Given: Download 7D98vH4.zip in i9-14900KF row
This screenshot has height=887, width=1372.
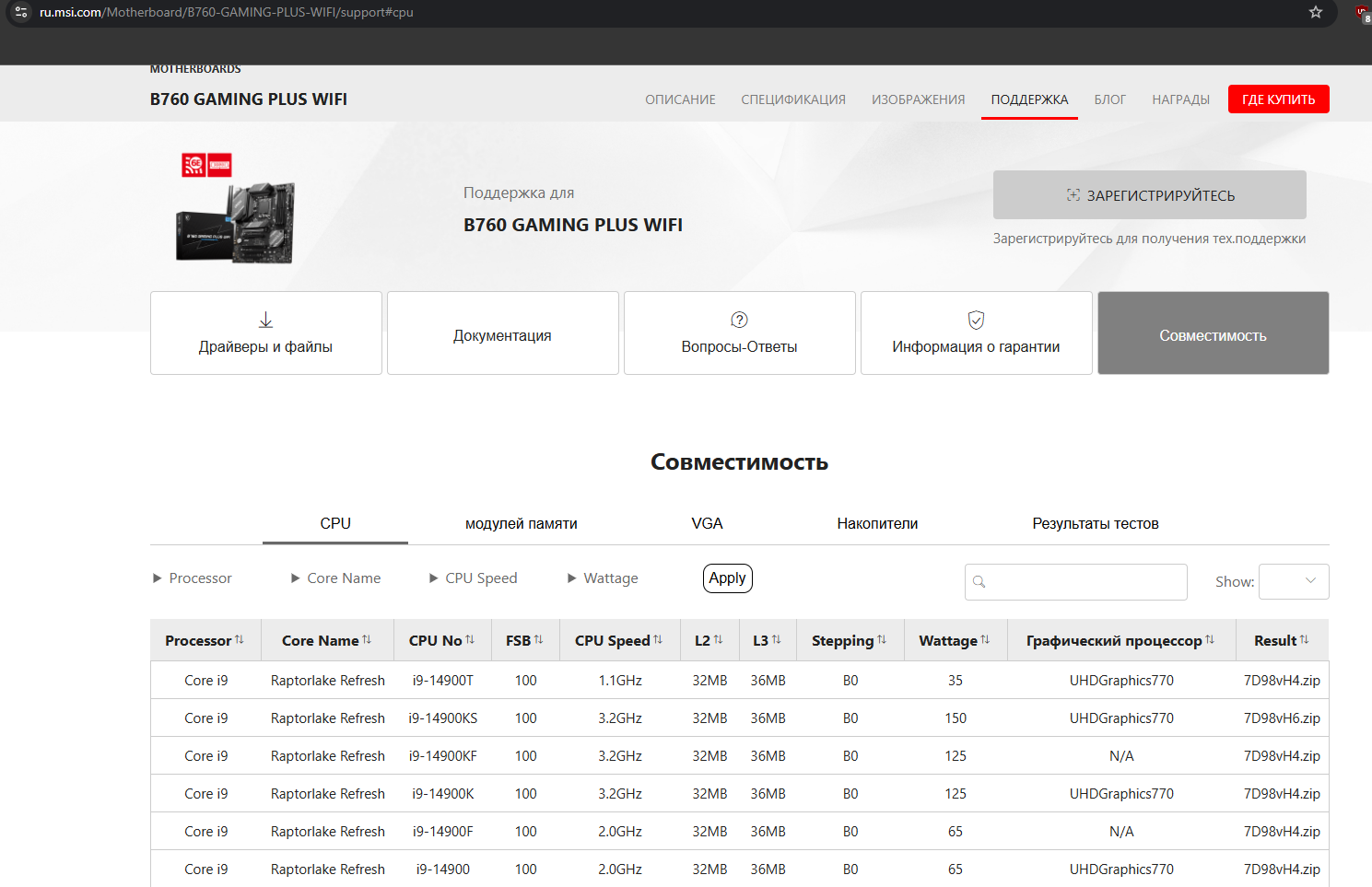Looking at the screenshot, I should coord(1282,756).
